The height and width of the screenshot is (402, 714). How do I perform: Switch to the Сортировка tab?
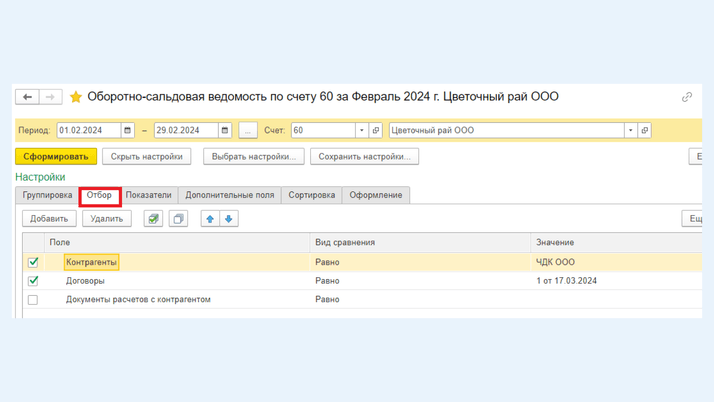point(311,195)
